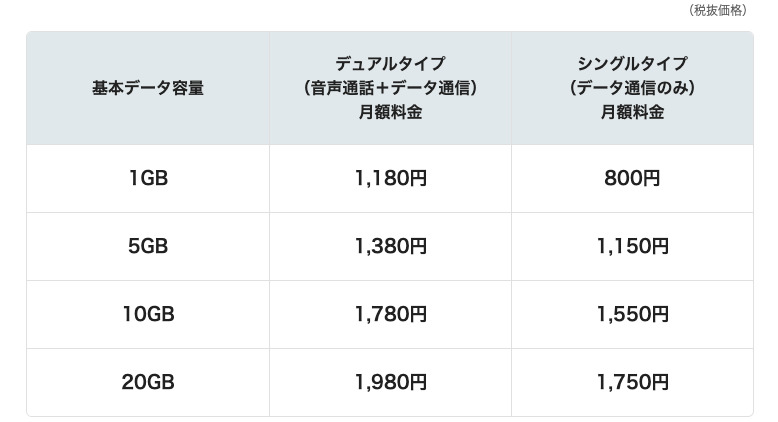Click the 800円 single type price
This screenshot has height=422, width=778.
[632, 179]
